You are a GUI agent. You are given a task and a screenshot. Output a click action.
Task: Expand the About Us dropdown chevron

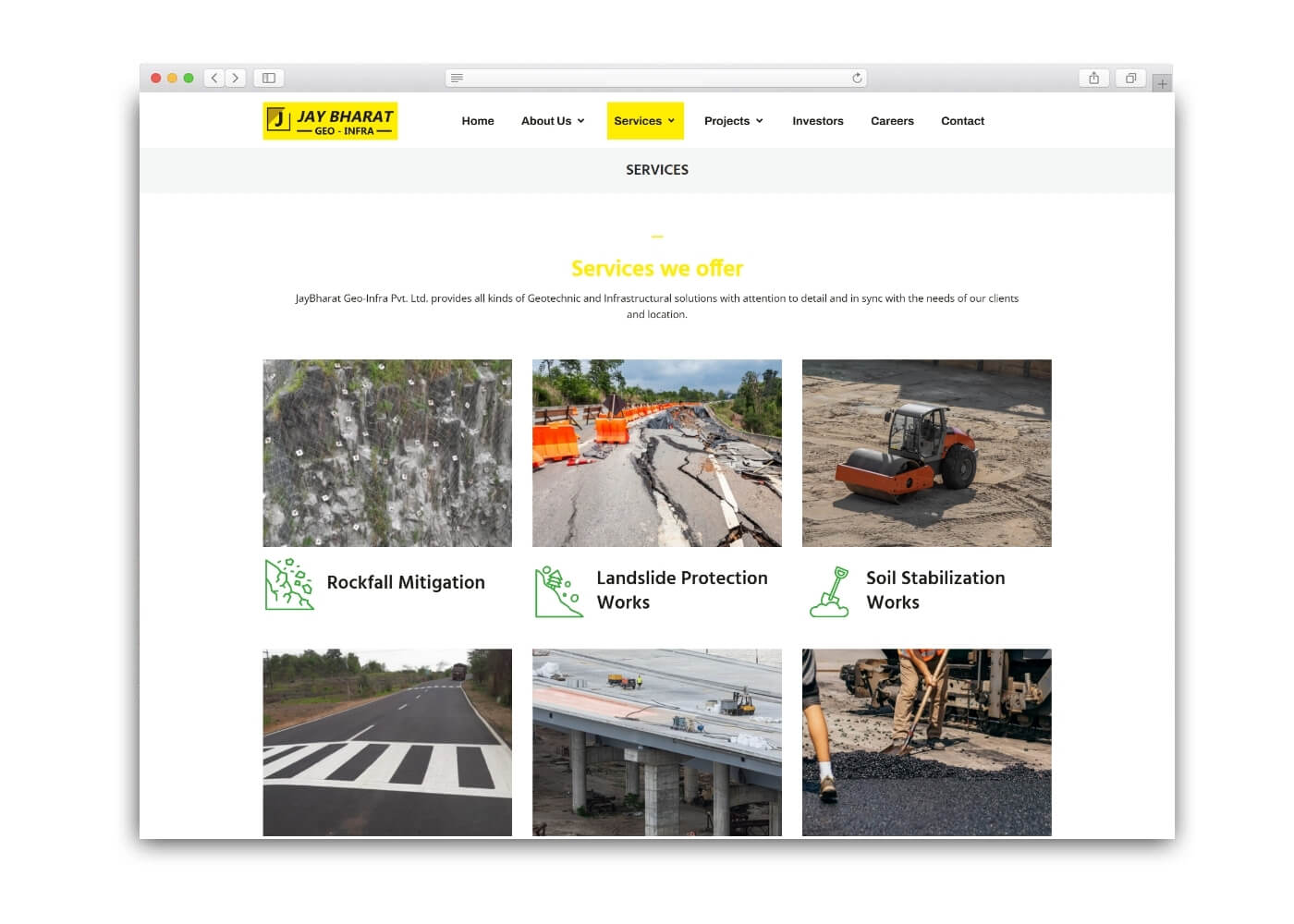pyautogui.click(x=581, y=121)
